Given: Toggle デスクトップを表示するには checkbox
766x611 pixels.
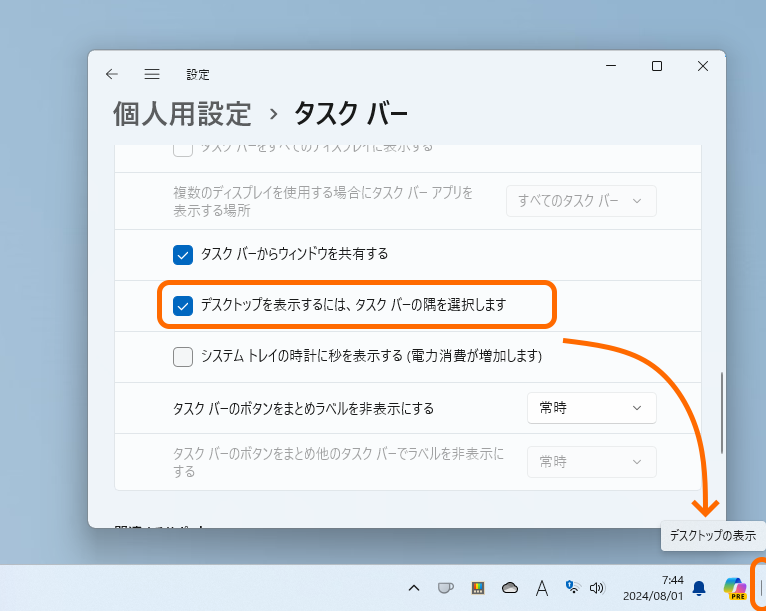Looking at the screenshot, I should click(183, 306).
